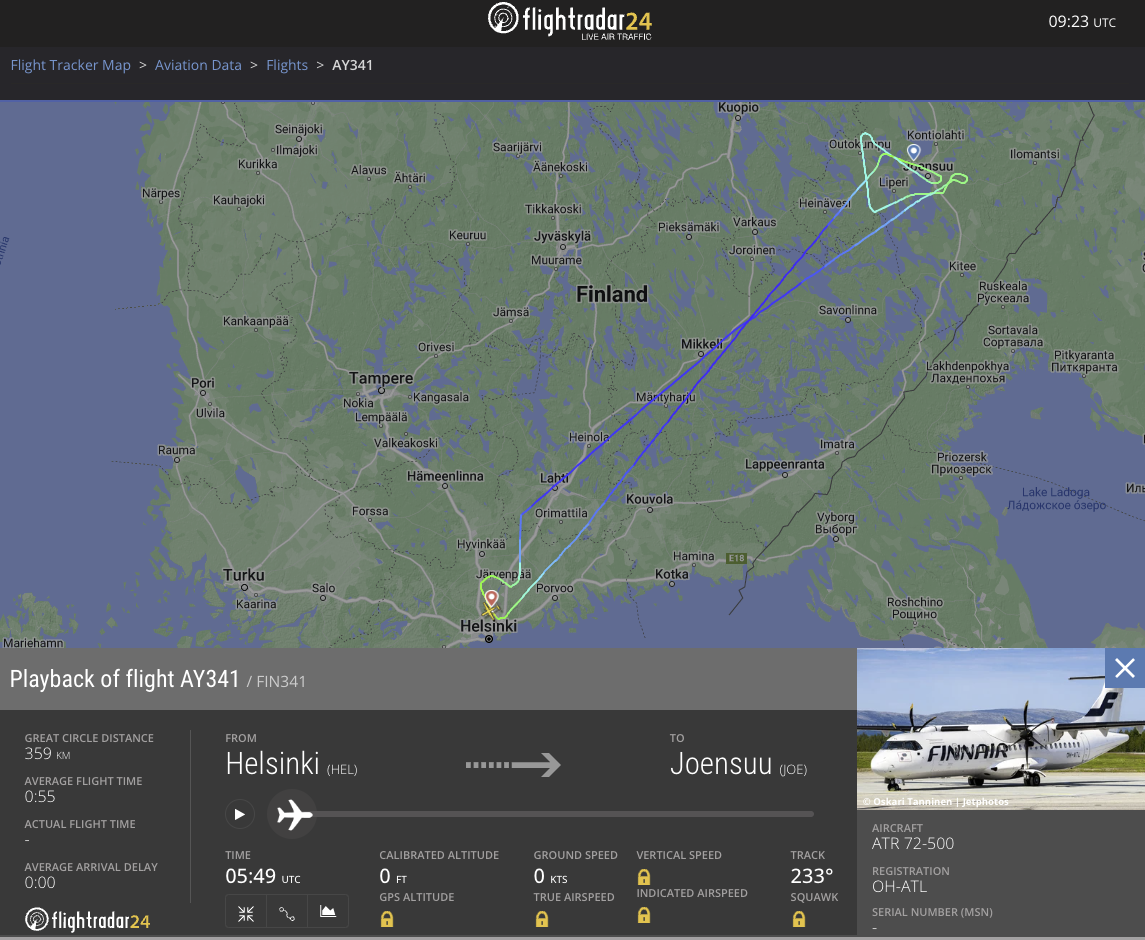Click the photo credit Oskari Tanninen Jetphotos

tap(936, 801)
